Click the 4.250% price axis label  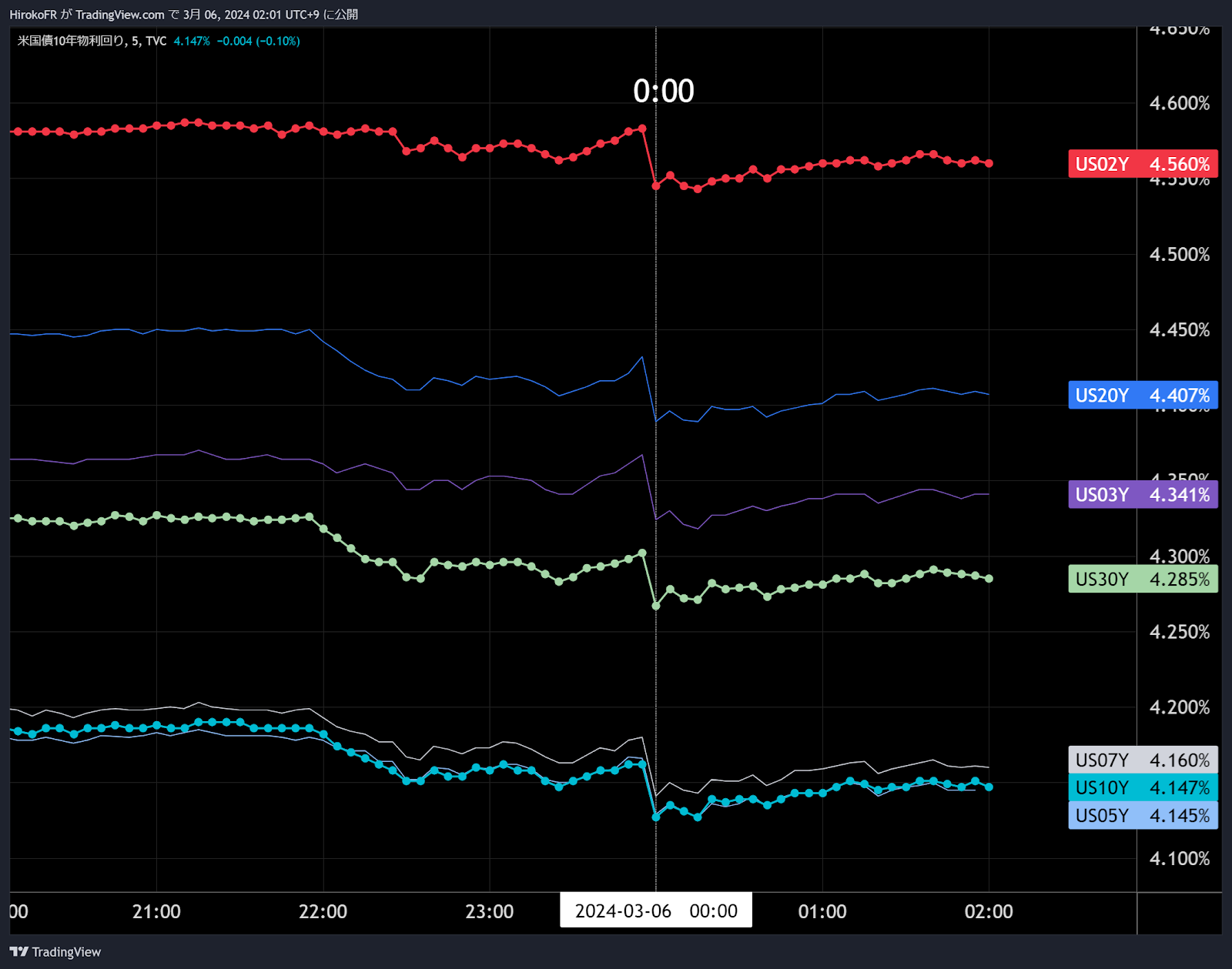click(x=1180, y=632)
